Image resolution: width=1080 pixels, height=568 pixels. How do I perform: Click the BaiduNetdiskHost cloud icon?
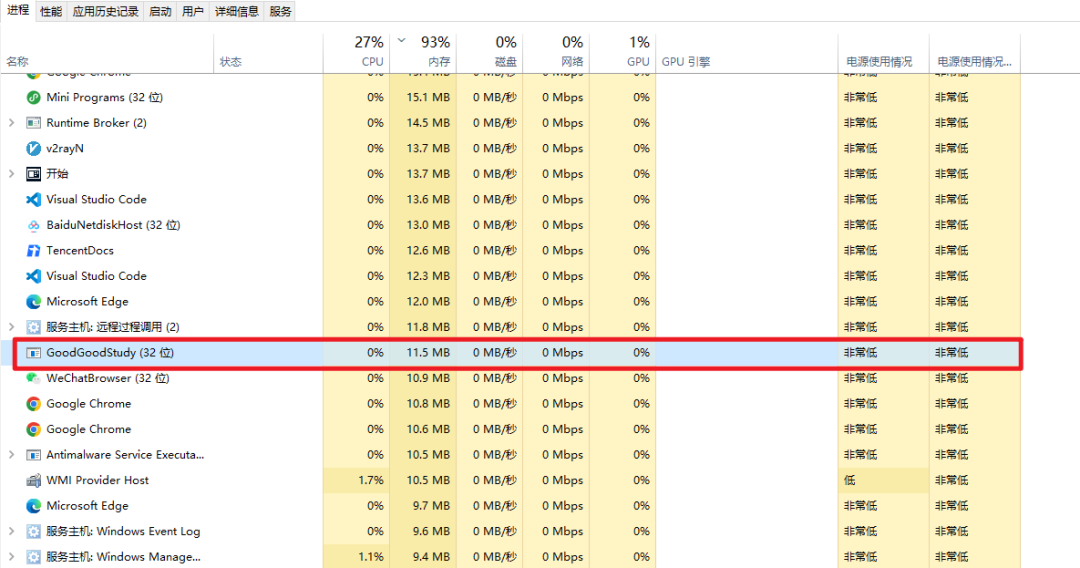(33, 225)
